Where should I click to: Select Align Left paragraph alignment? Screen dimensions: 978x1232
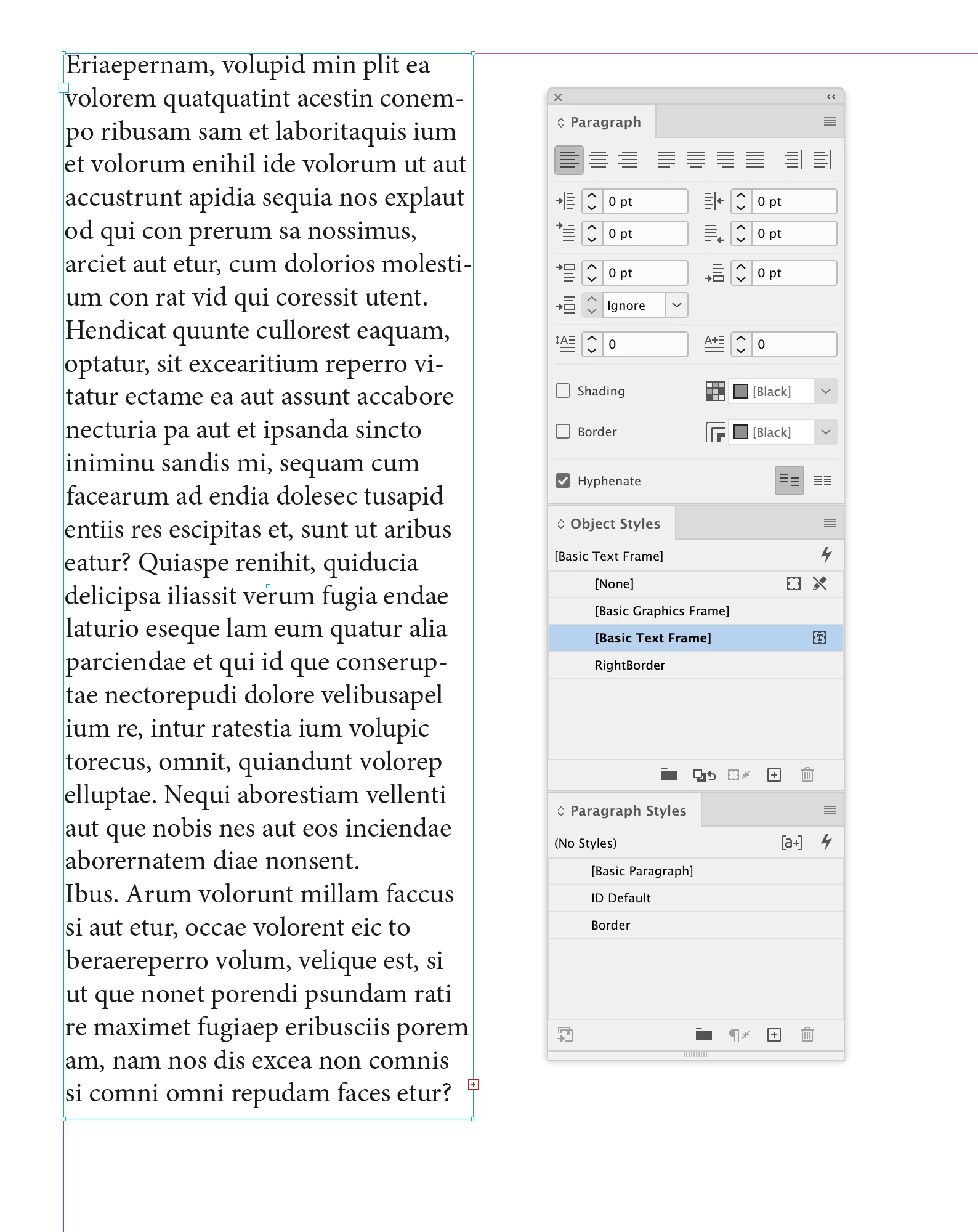568,160
